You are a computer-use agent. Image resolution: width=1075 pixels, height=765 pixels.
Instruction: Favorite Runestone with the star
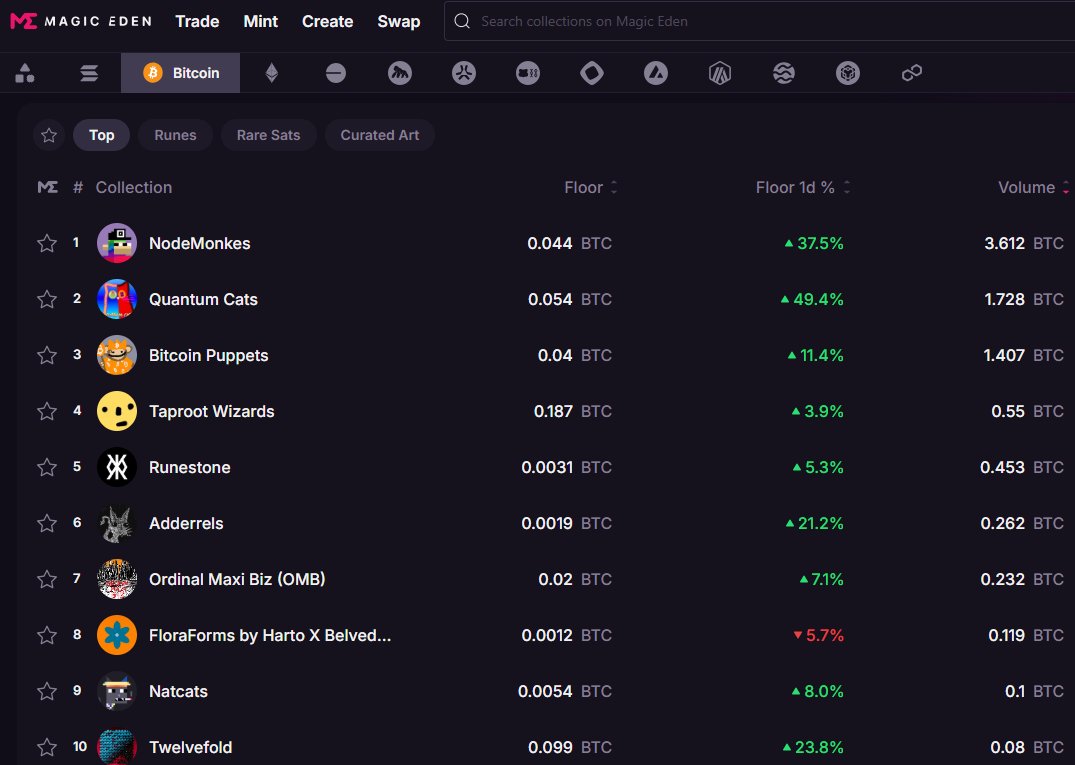click(47, 468)
